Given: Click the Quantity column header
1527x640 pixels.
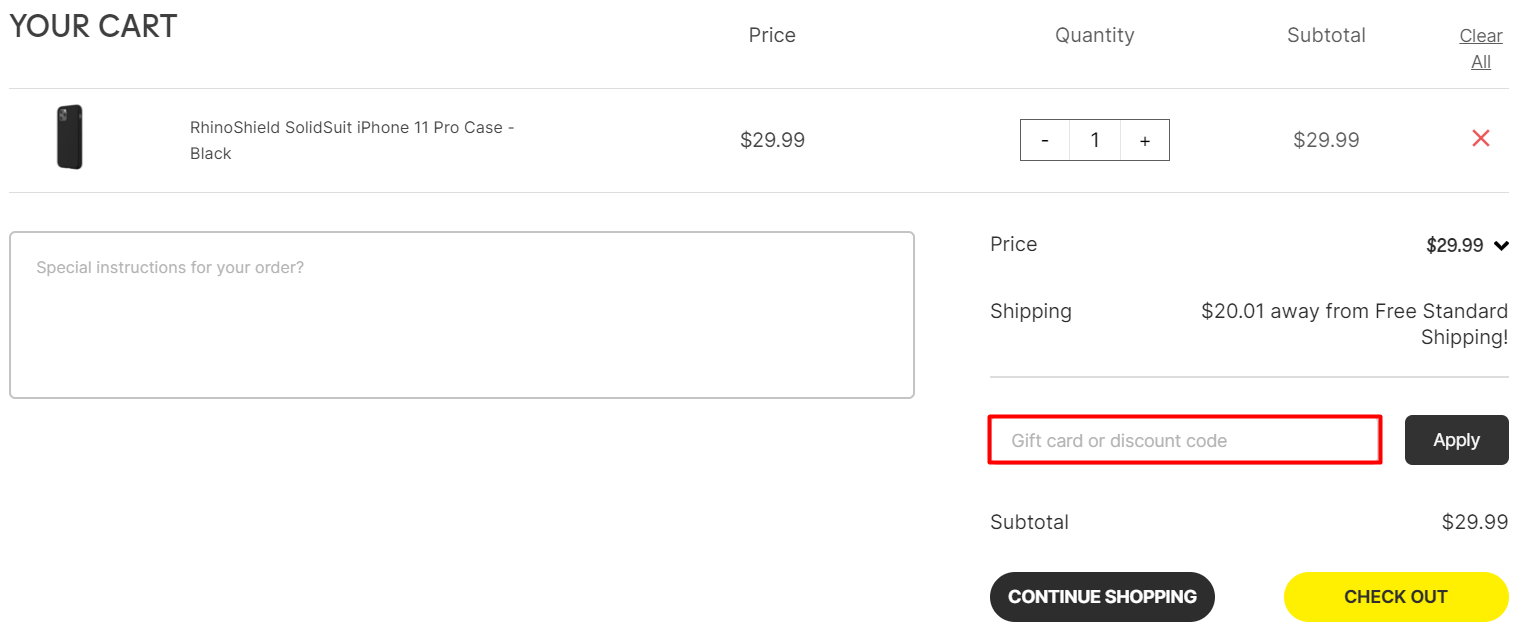Looking at the screenshot, I should [1094, 35].
